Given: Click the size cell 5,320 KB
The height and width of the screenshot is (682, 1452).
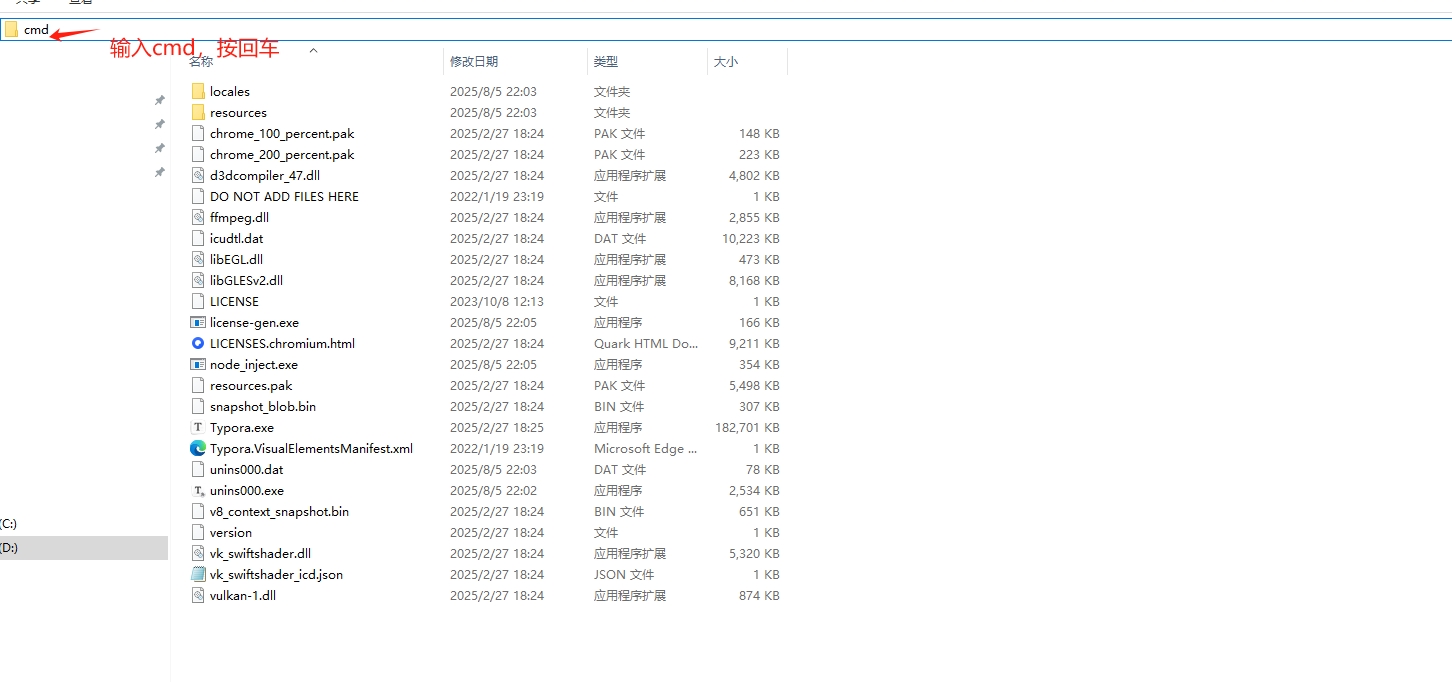Looking at the screenshot, I should 754,554.
